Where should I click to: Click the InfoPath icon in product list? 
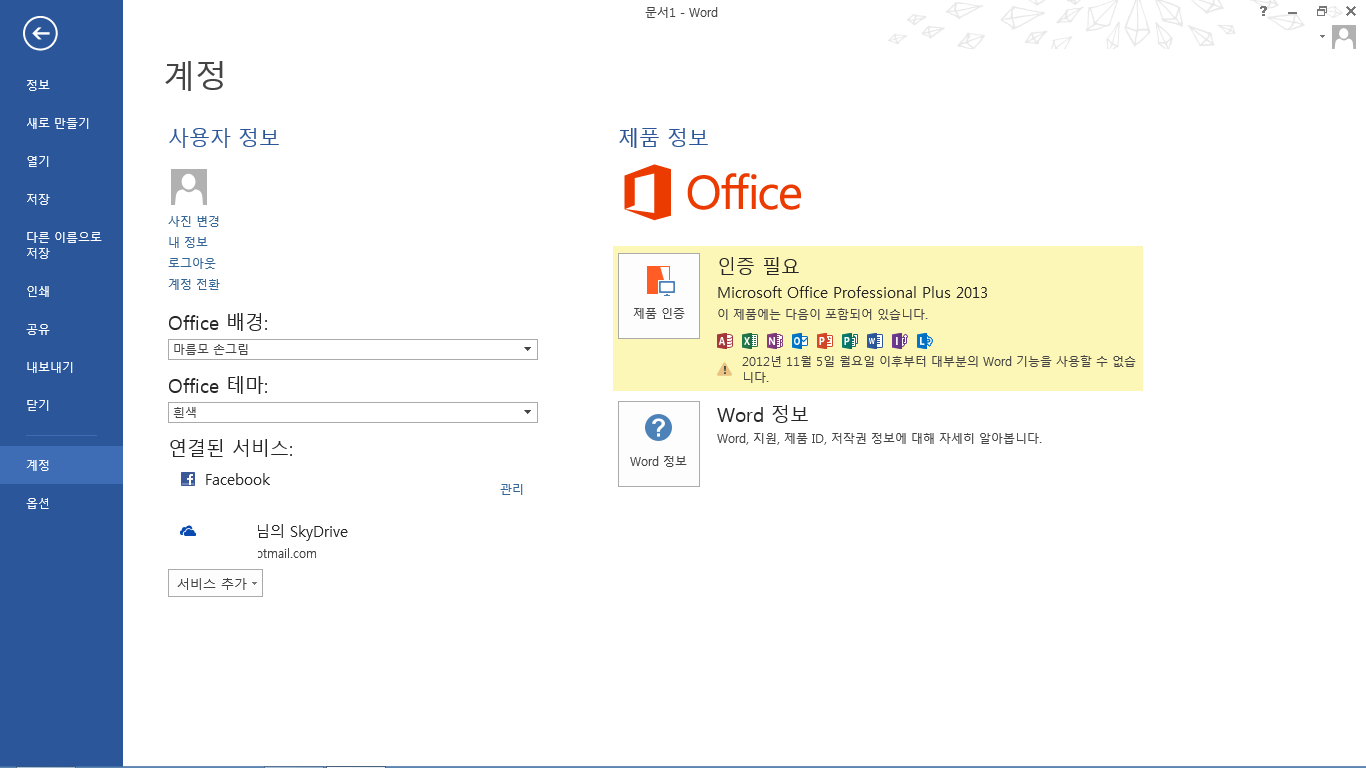900,341
